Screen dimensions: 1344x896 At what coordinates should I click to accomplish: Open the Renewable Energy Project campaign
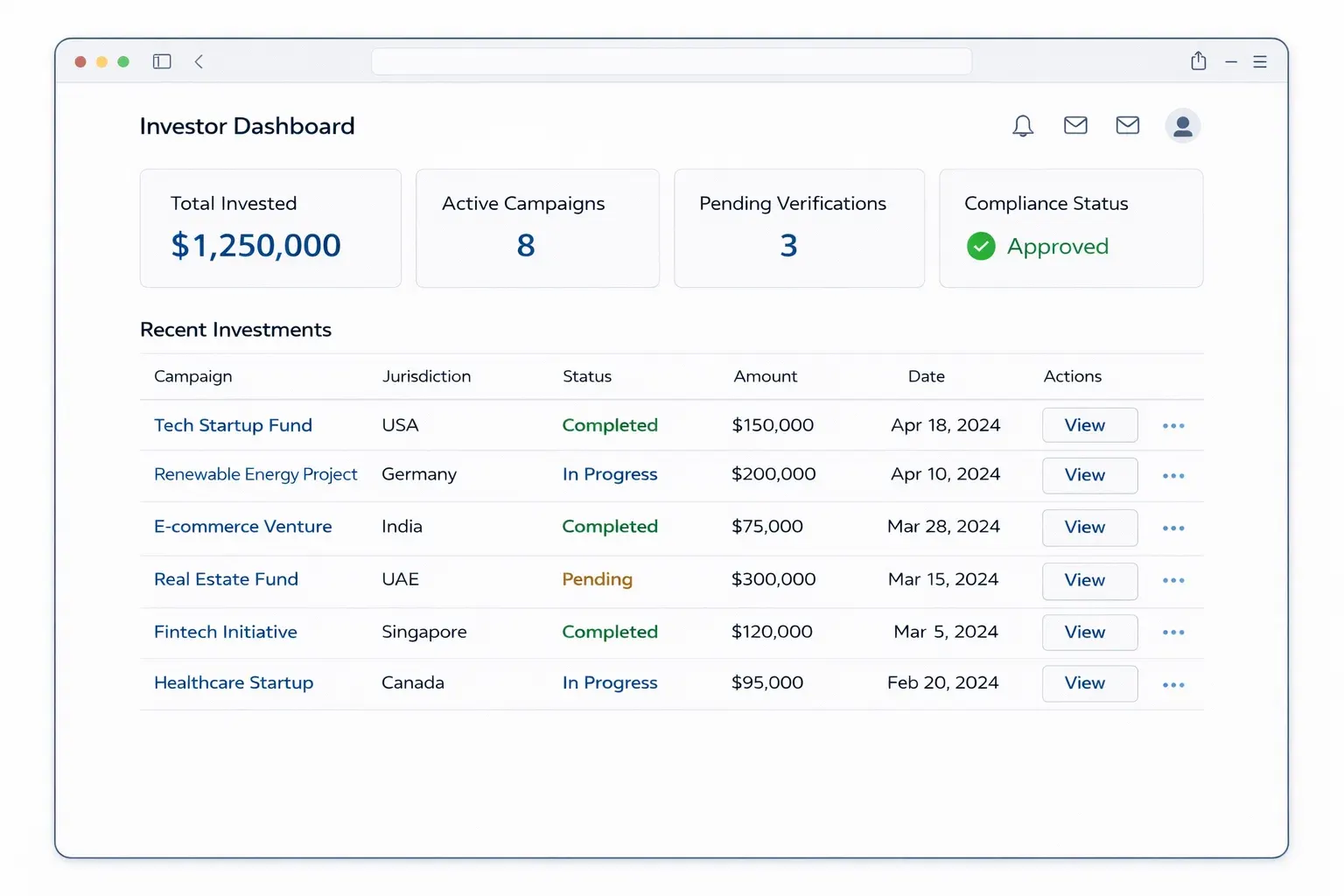click(255, 474)
